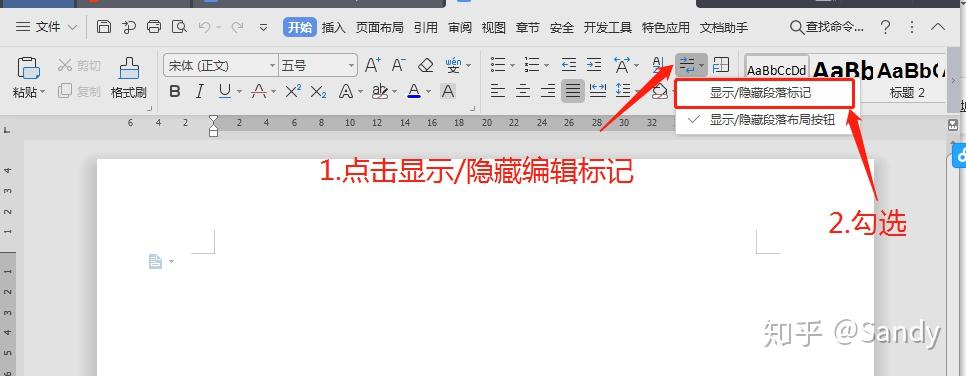Decrease font size with A- icon

coord(399,65)
